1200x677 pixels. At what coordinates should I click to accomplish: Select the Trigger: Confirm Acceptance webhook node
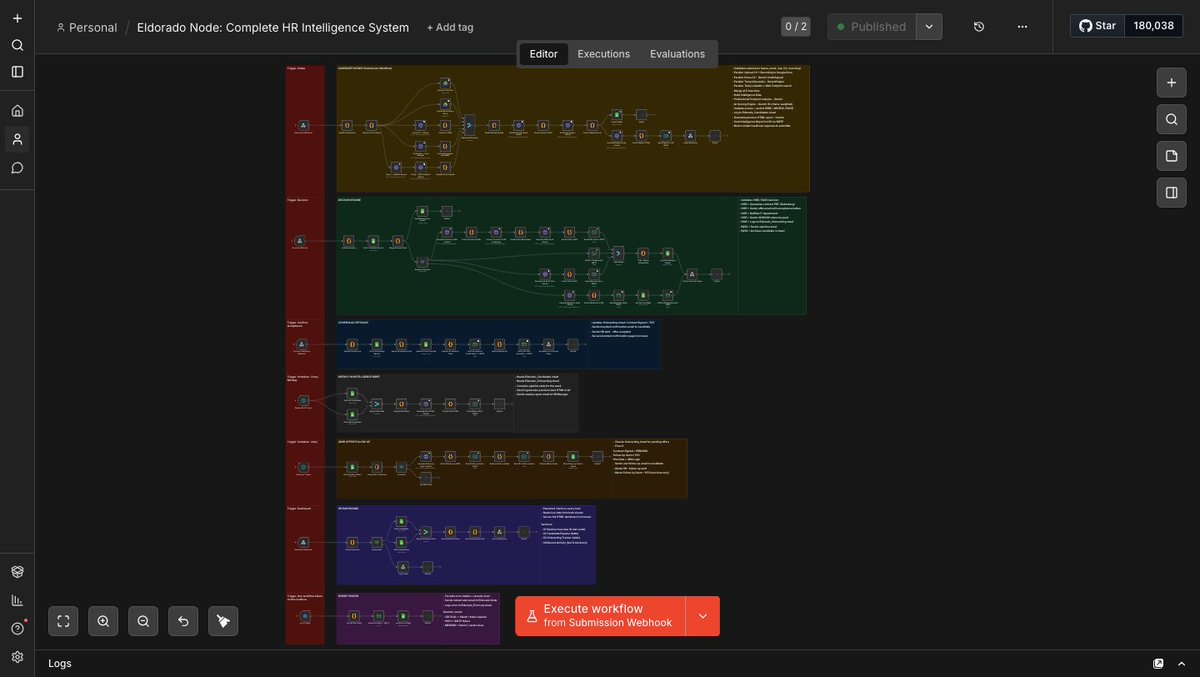[301, 344]
